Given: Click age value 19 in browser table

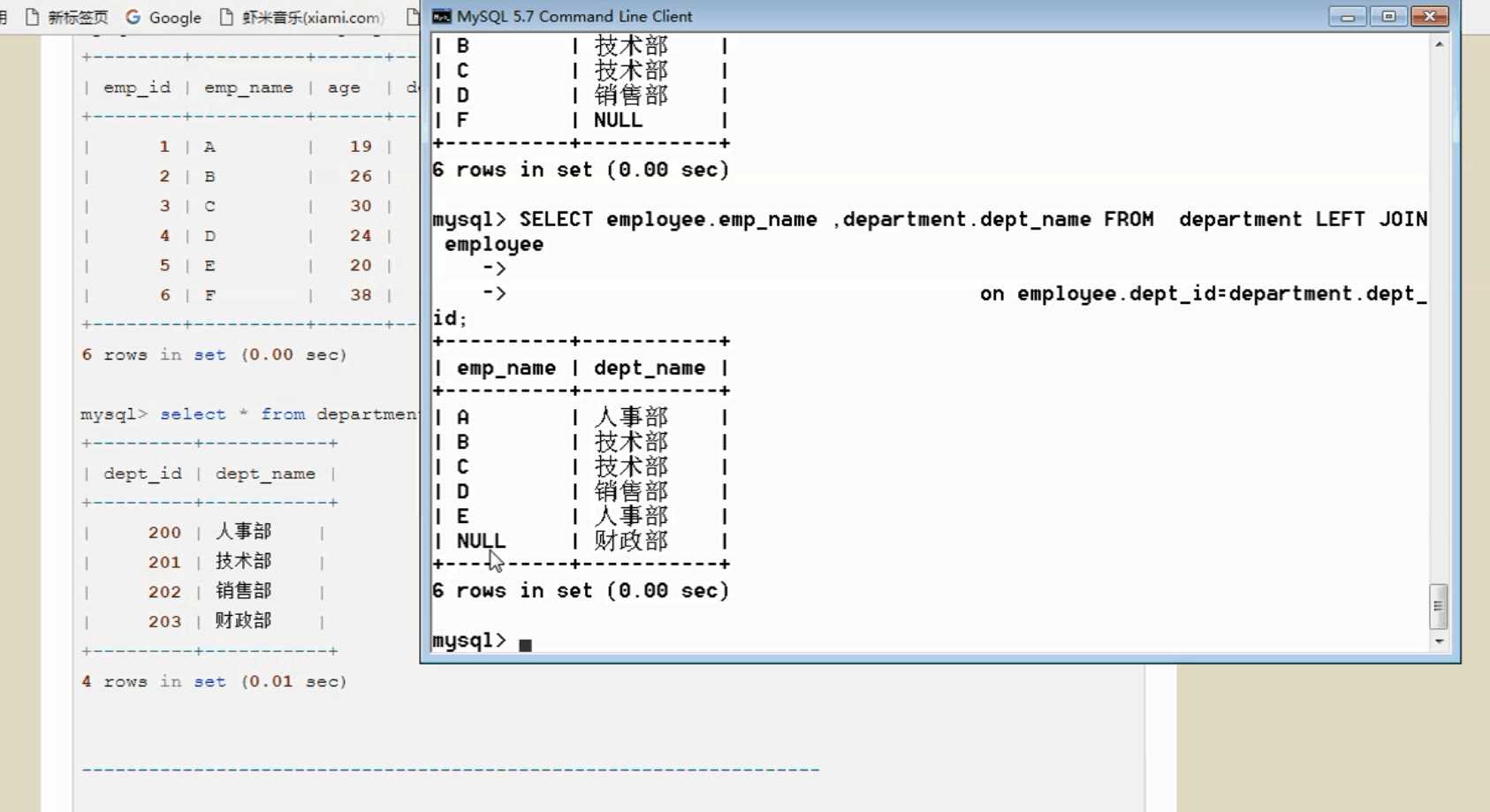Looking at the screenshot, I should pos(361,147).
